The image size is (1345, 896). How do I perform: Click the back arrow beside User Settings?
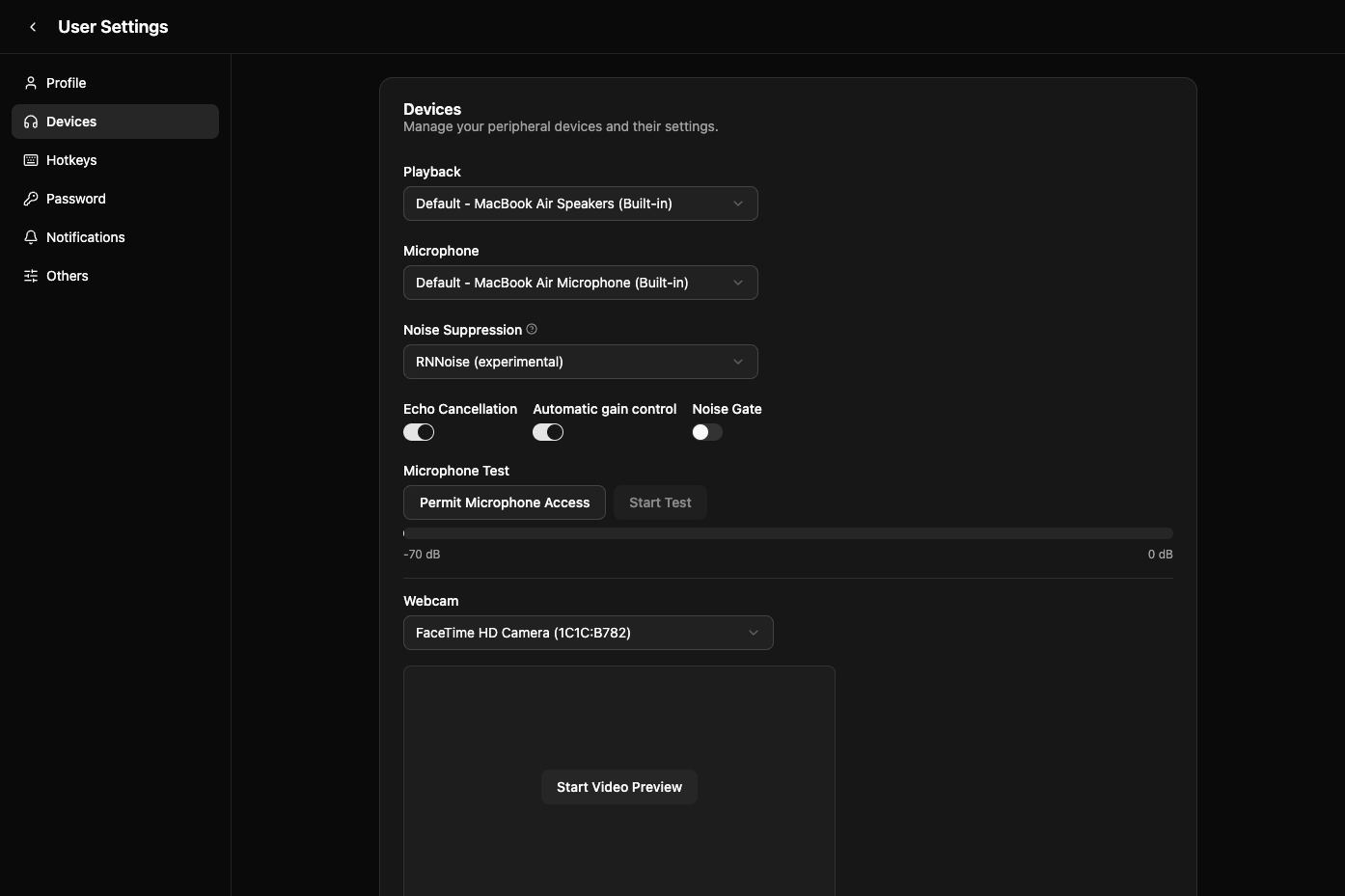33,27
